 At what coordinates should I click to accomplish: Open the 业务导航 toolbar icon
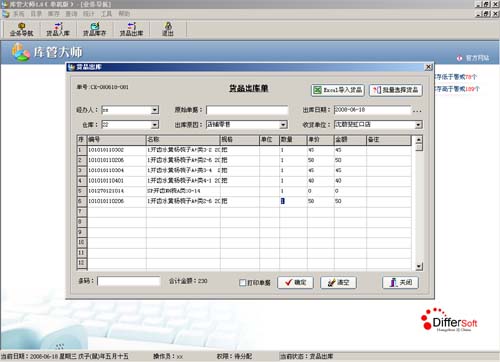pyautogui.click(x=22, y=29)
